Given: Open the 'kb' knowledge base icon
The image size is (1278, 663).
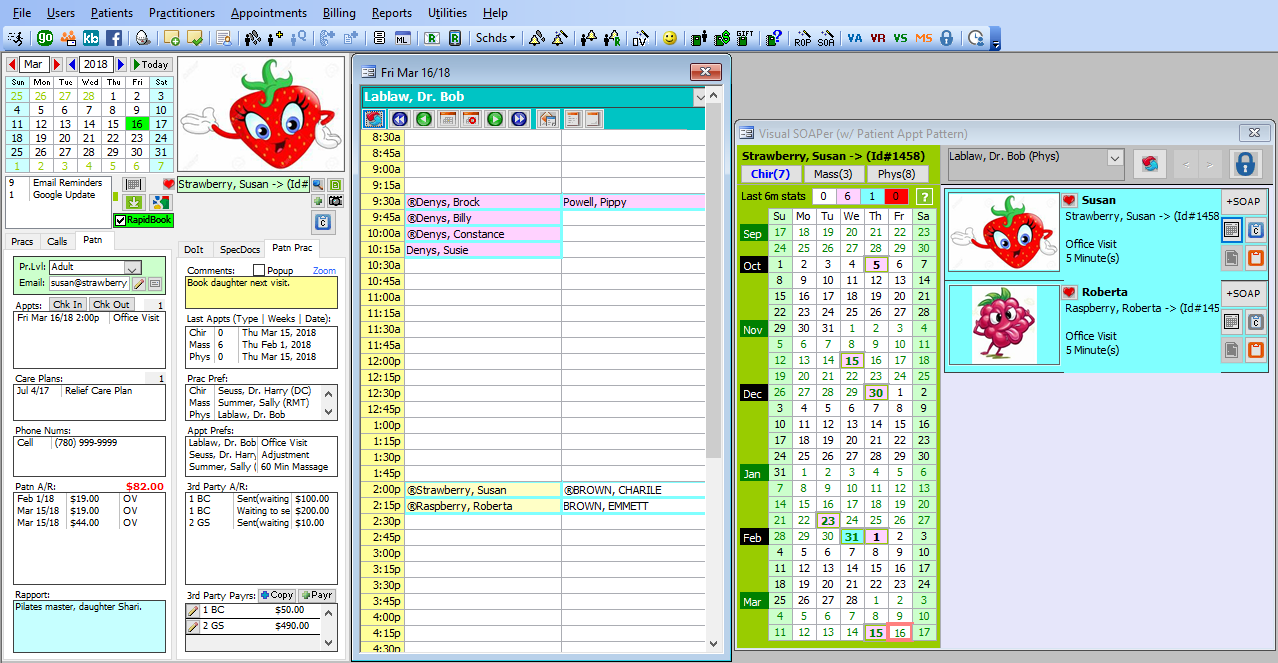Looking at the screenshot, I should [91, 38].
